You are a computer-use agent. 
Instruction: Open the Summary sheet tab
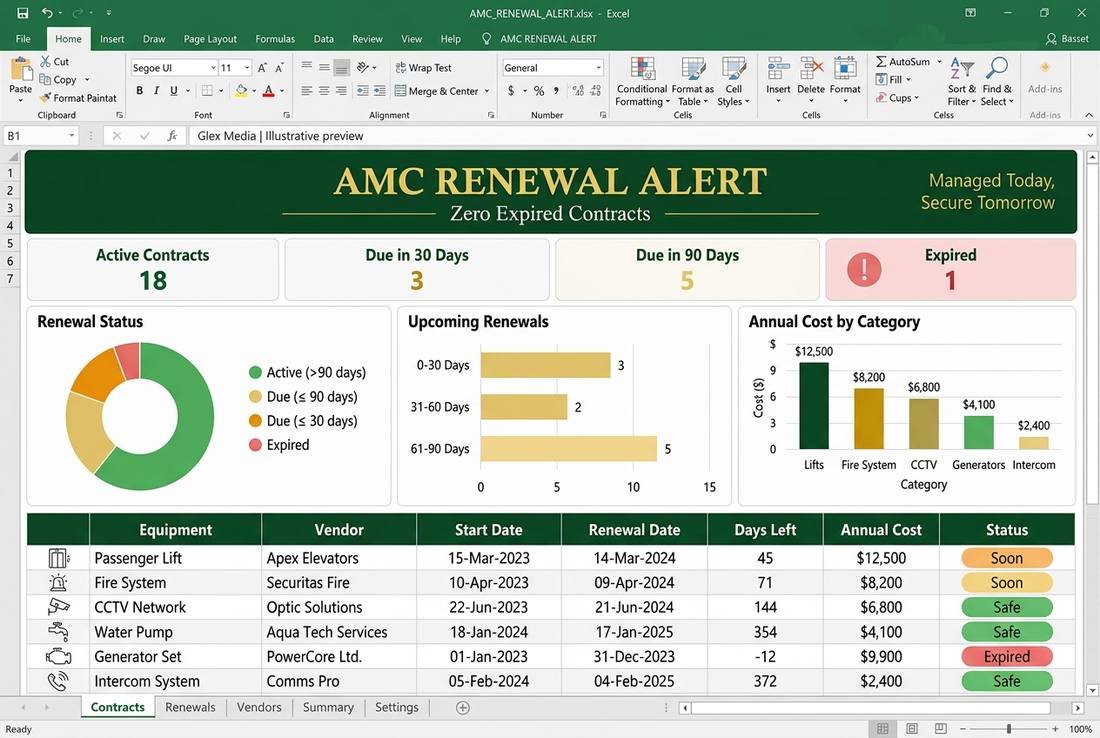tap(328, 708)
